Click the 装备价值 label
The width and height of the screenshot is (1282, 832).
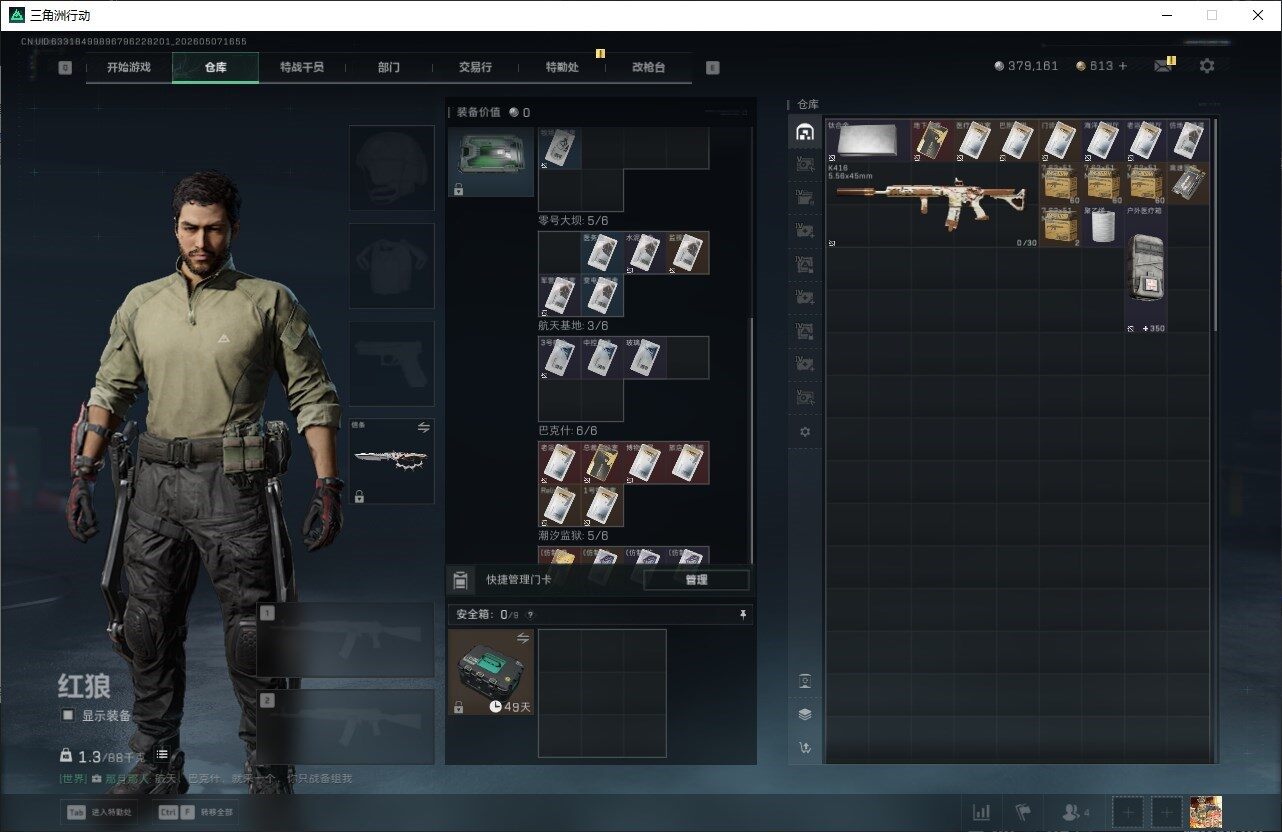pos(478,113)
